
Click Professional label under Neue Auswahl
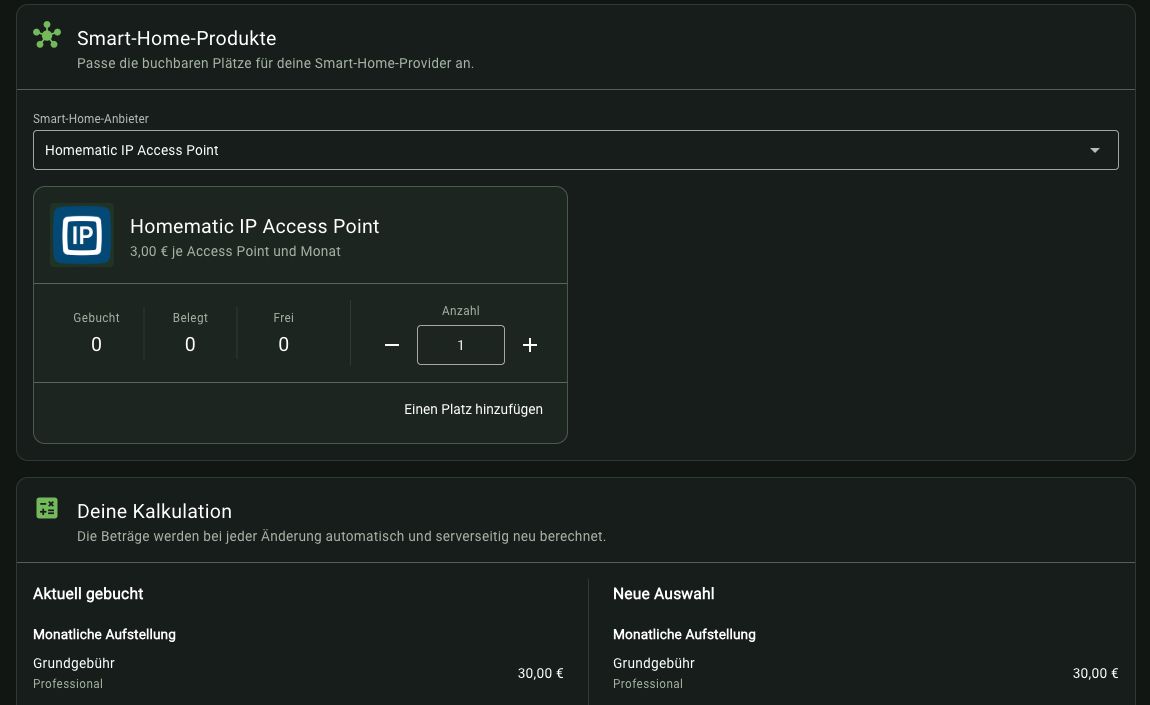coord(648,684)
